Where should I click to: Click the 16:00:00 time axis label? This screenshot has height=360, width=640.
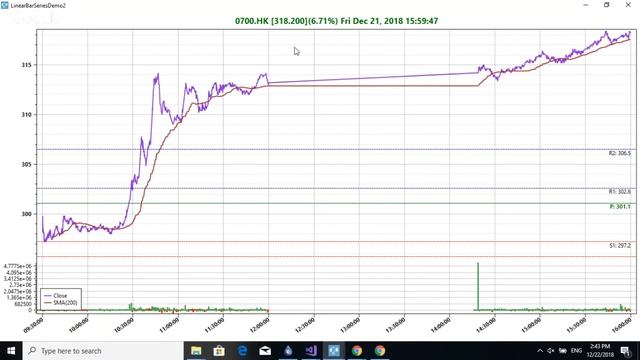tap(622, 326)
